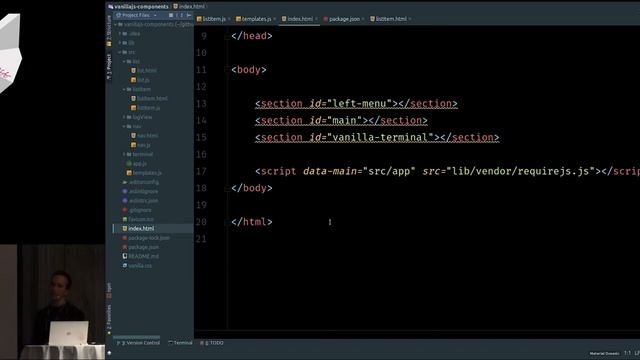Toggle the npm tool window
This screenshot has height=360, width=640.
pos(109,290)
